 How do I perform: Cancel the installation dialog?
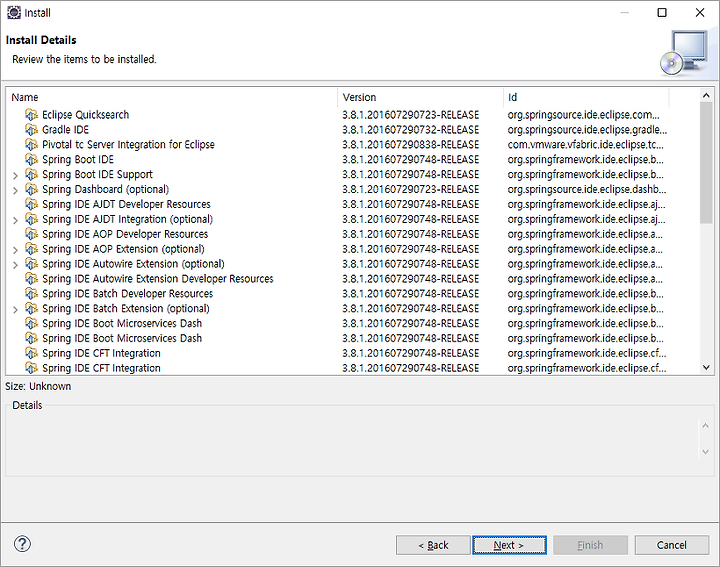(x=672, y=545)
